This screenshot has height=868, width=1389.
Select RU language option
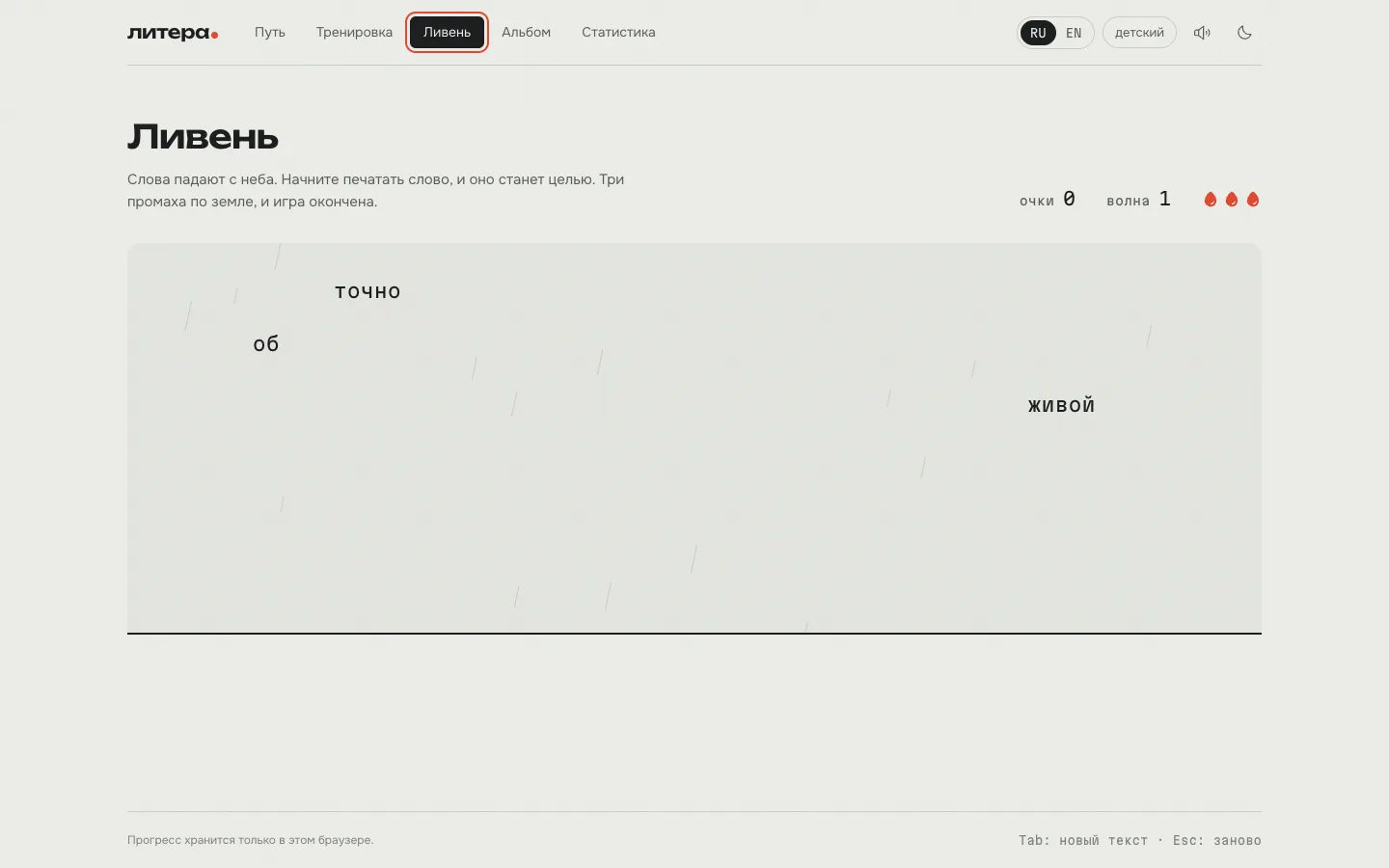[x=1038, y=33]
